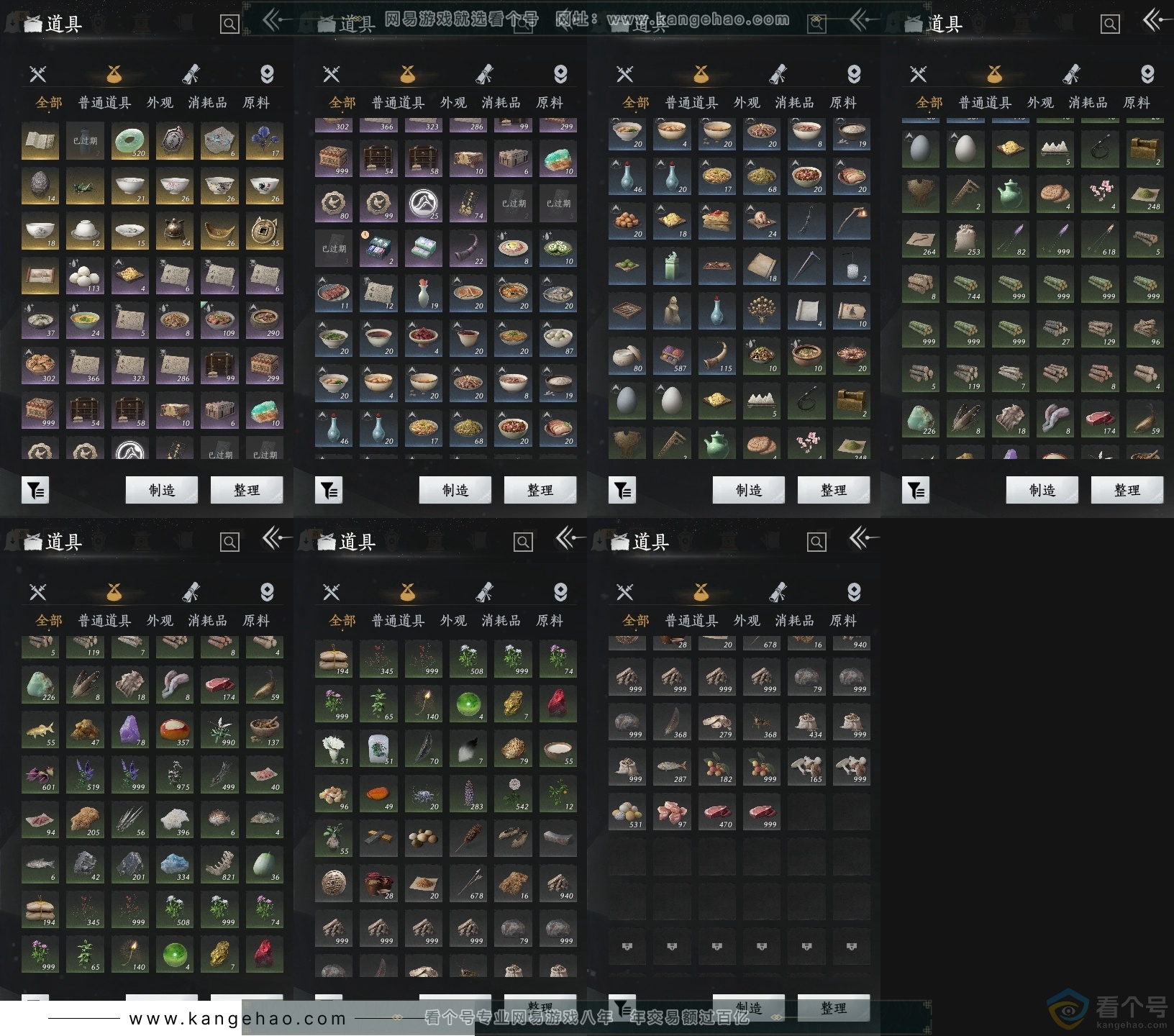Image resolution: width=1174 pixels, height=1036 pixels.
Task: Select the cloth sack item with count 253
Action: (x=965, y=240)
